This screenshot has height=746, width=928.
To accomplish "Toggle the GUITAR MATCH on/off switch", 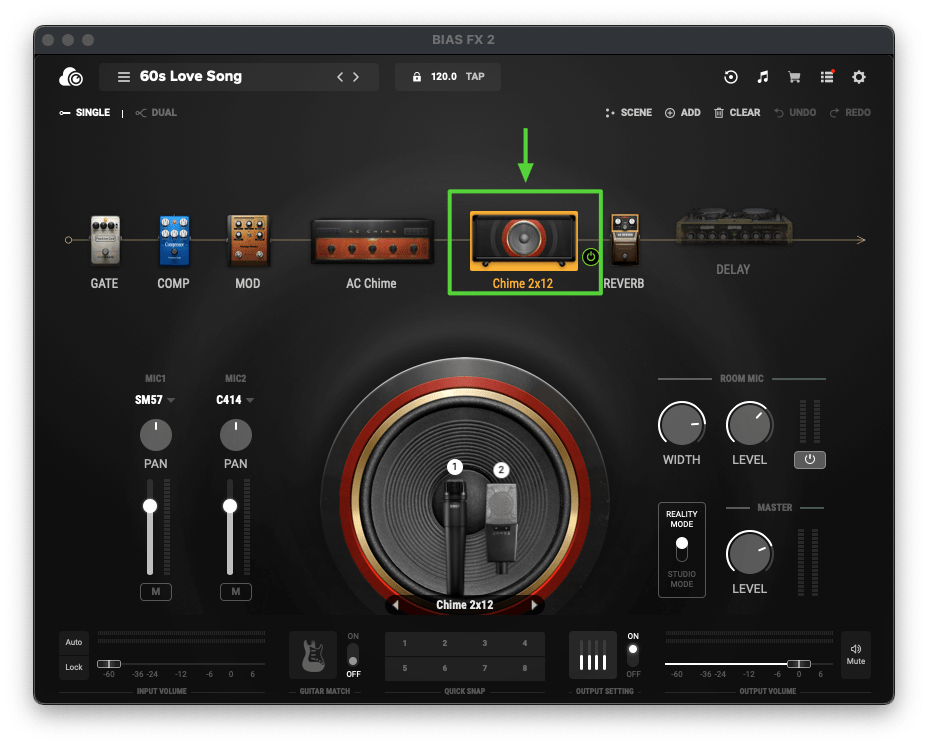I will (355, 655).
